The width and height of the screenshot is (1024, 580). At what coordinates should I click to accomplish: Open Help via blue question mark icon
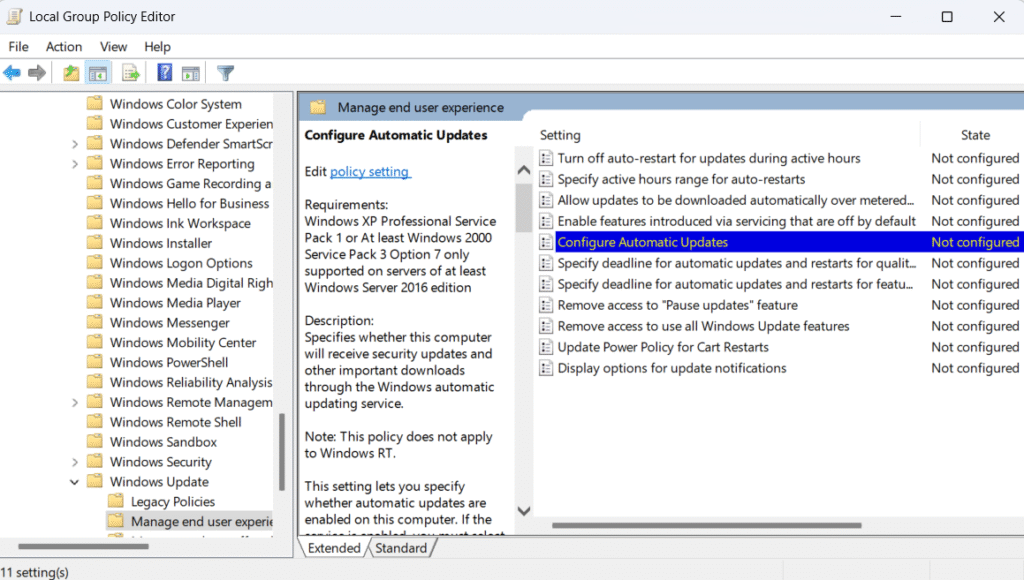(x=165, y=73)
